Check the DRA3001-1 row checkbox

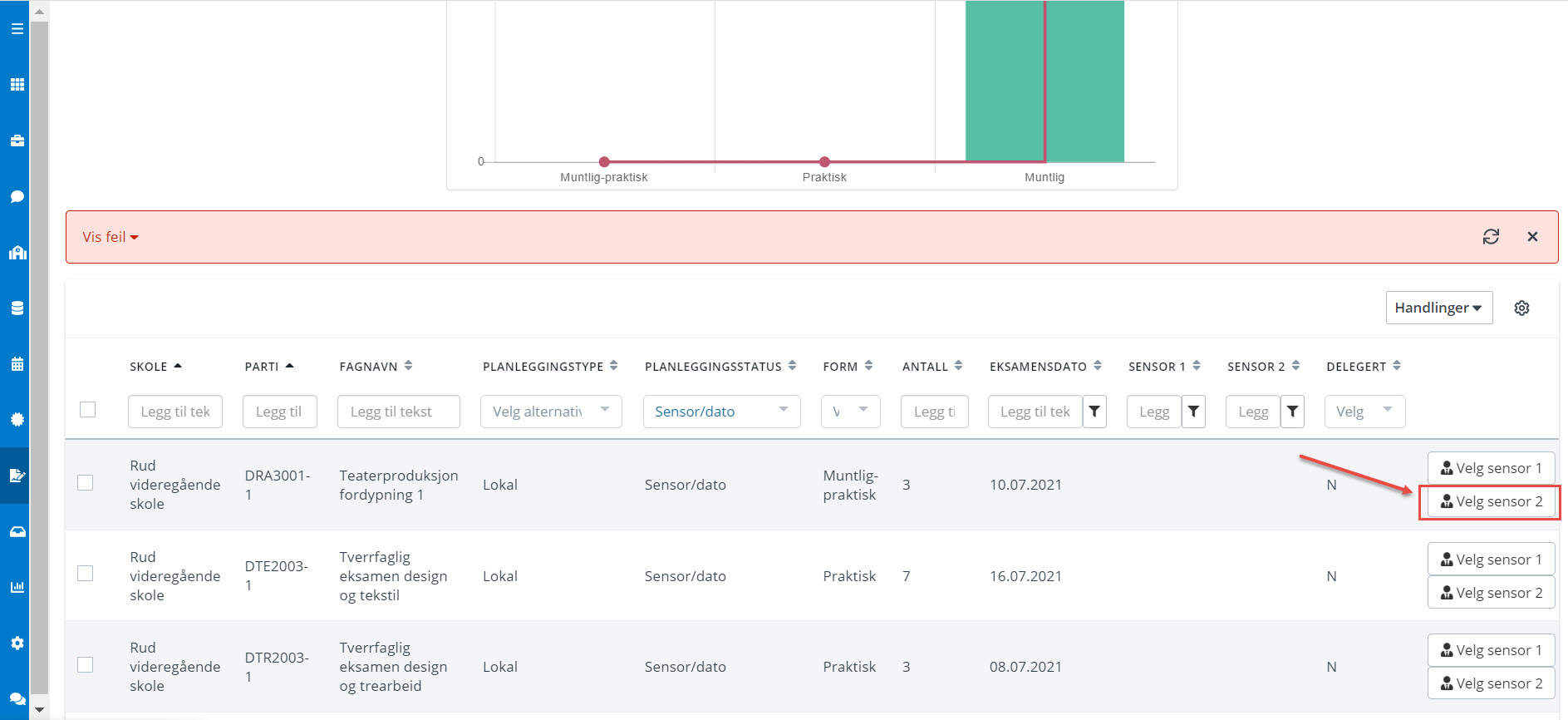pyautogui.click(x=85, y=483)
